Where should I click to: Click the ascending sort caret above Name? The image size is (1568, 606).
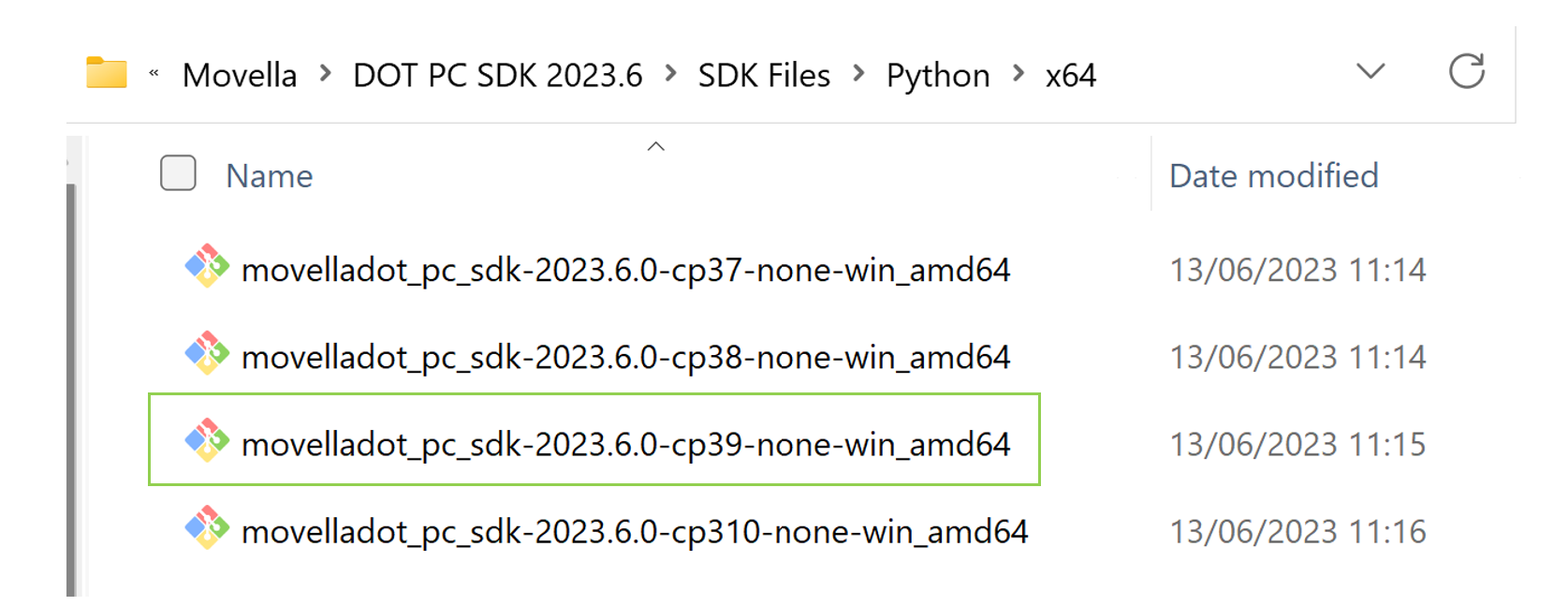click(x=655, y=146)
